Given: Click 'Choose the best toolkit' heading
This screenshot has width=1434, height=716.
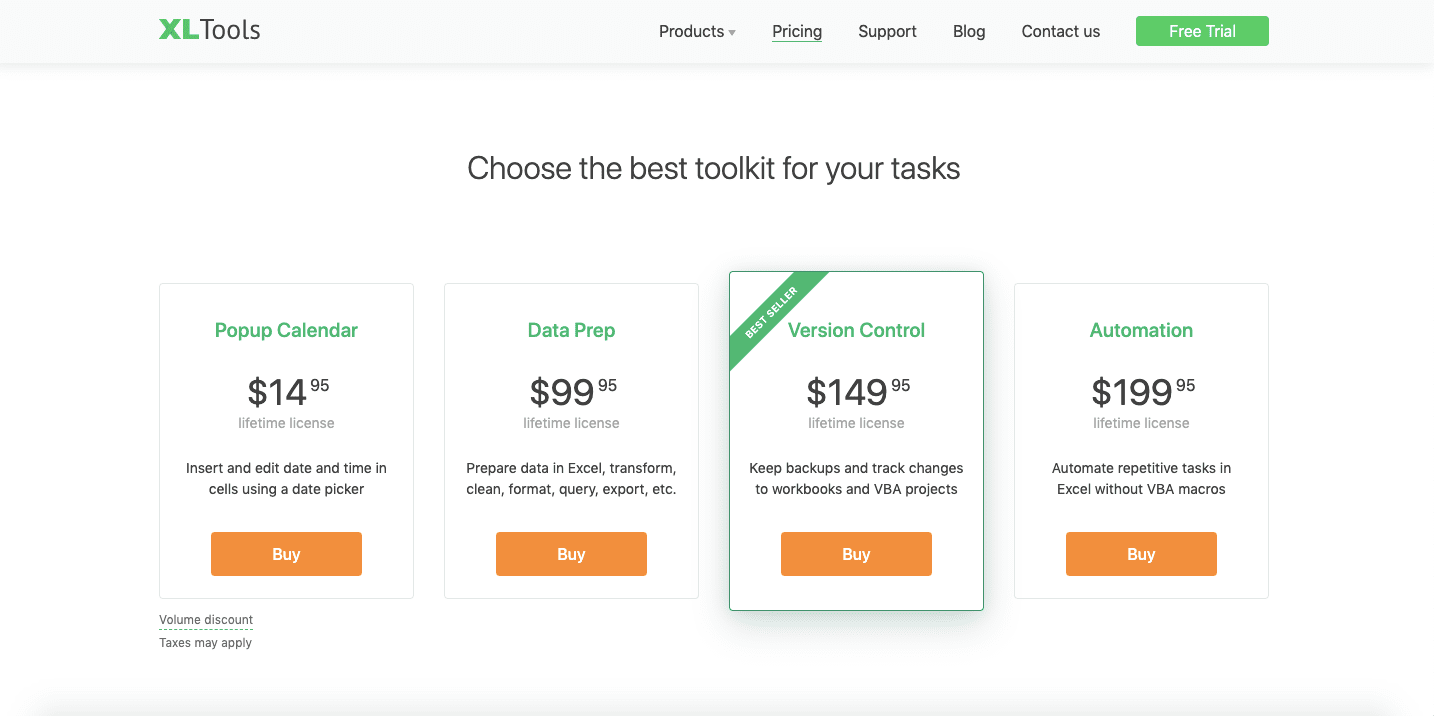Looking at the screenshot, I should (x=714, y=168).
